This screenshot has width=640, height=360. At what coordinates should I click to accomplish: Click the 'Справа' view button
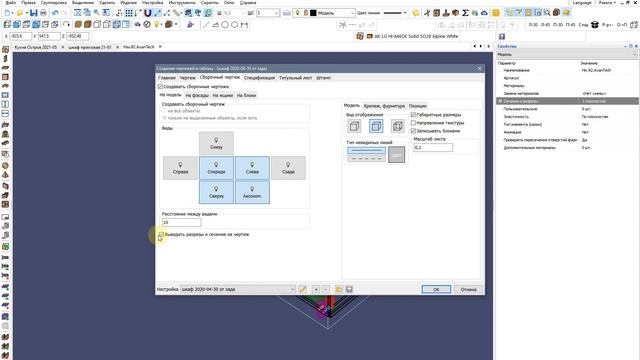180,168
